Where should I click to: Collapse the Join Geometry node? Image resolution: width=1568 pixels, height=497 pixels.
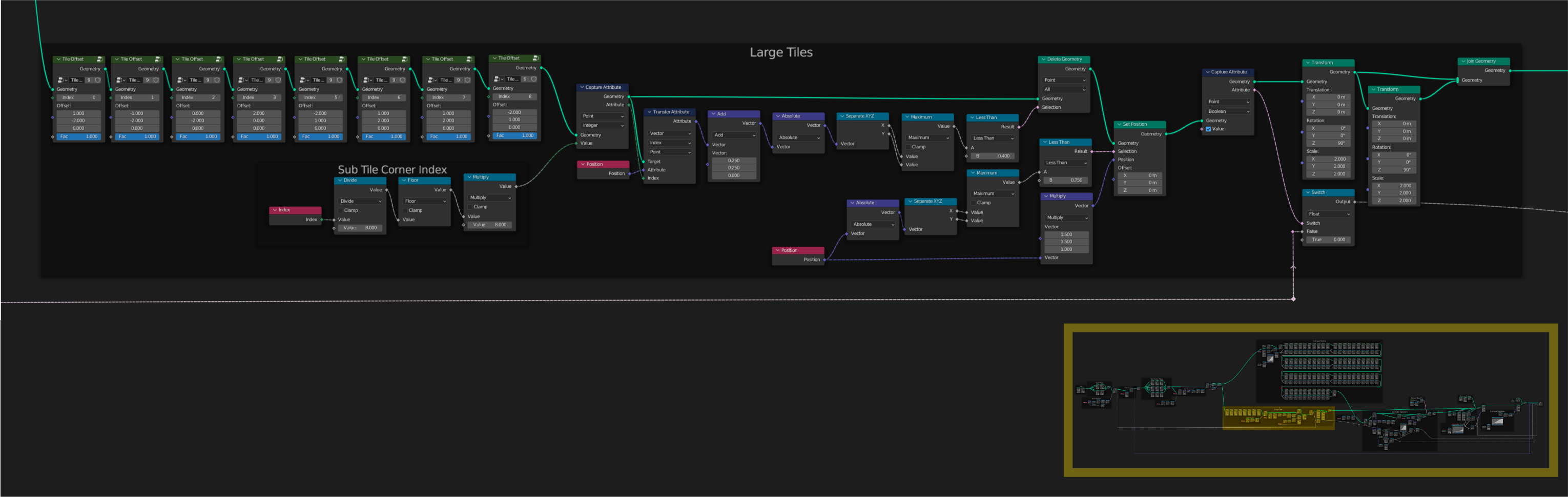[x=1463, y=62]
